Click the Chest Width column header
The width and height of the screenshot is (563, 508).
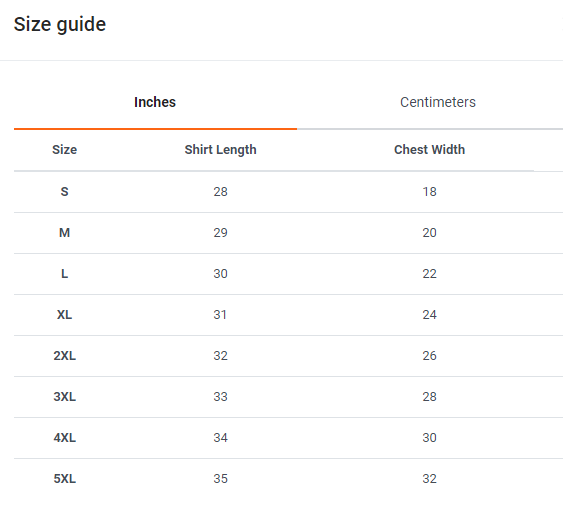[x=429, y=150]
